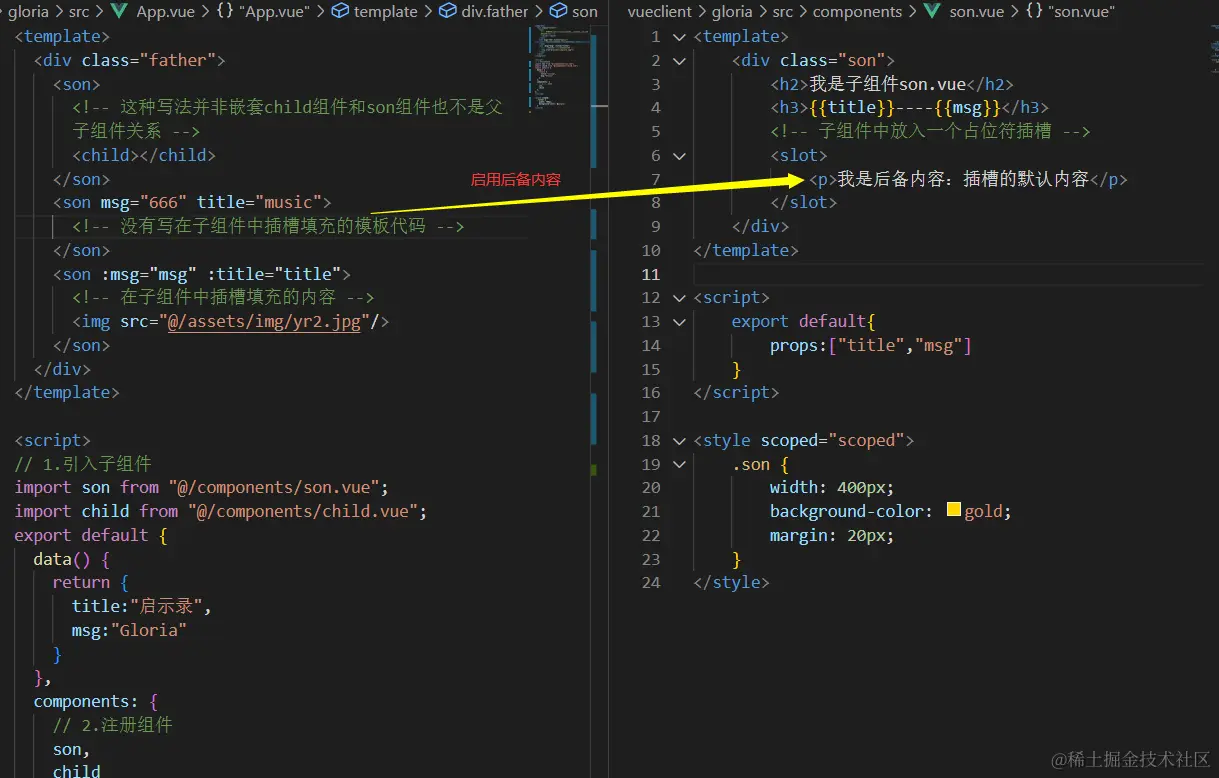Click the App.vue minimap preview

pyautogui.click(x=558, y=65)
